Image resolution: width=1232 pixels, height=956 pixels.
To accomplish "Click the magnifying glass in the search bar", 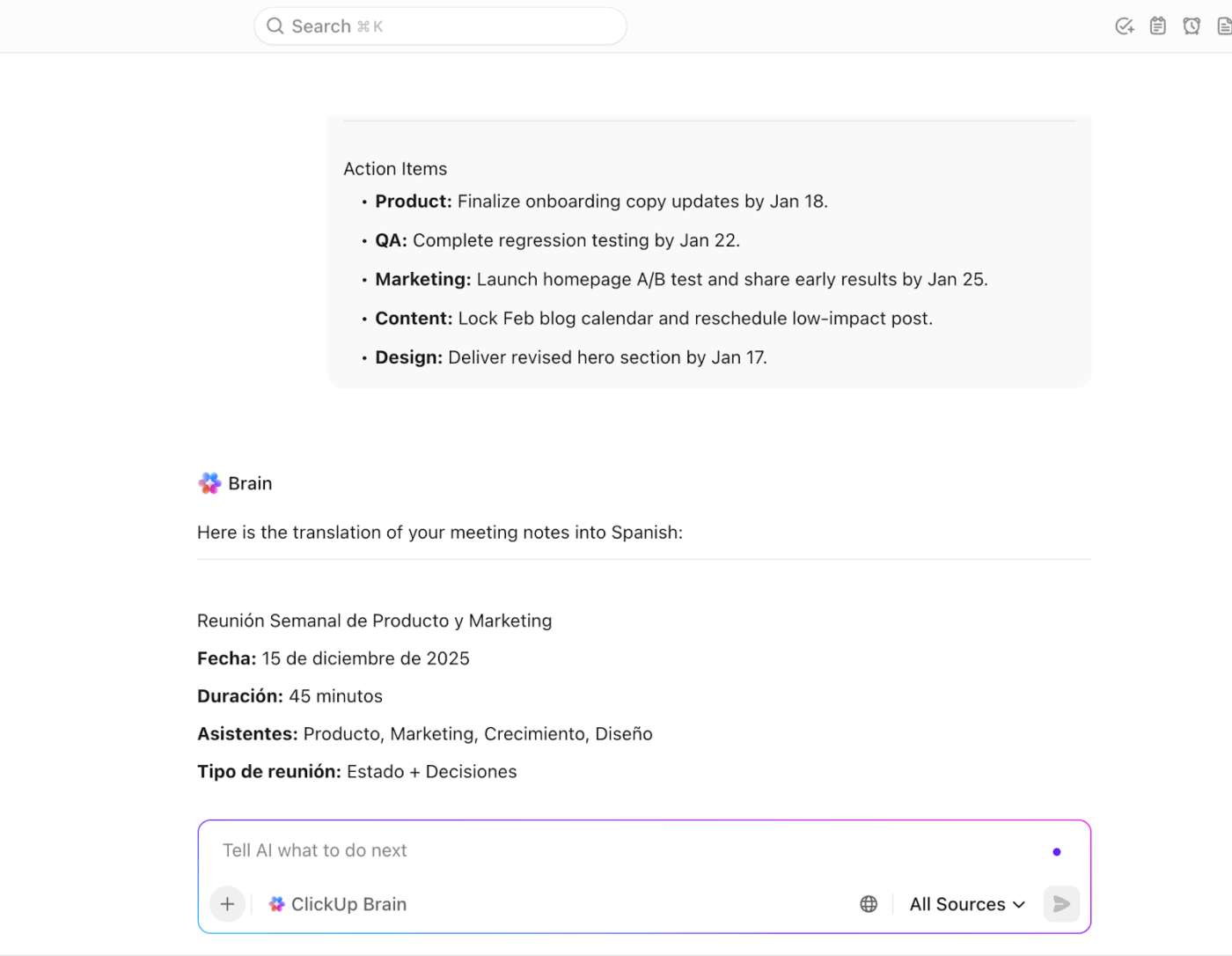I will point(275,26).
